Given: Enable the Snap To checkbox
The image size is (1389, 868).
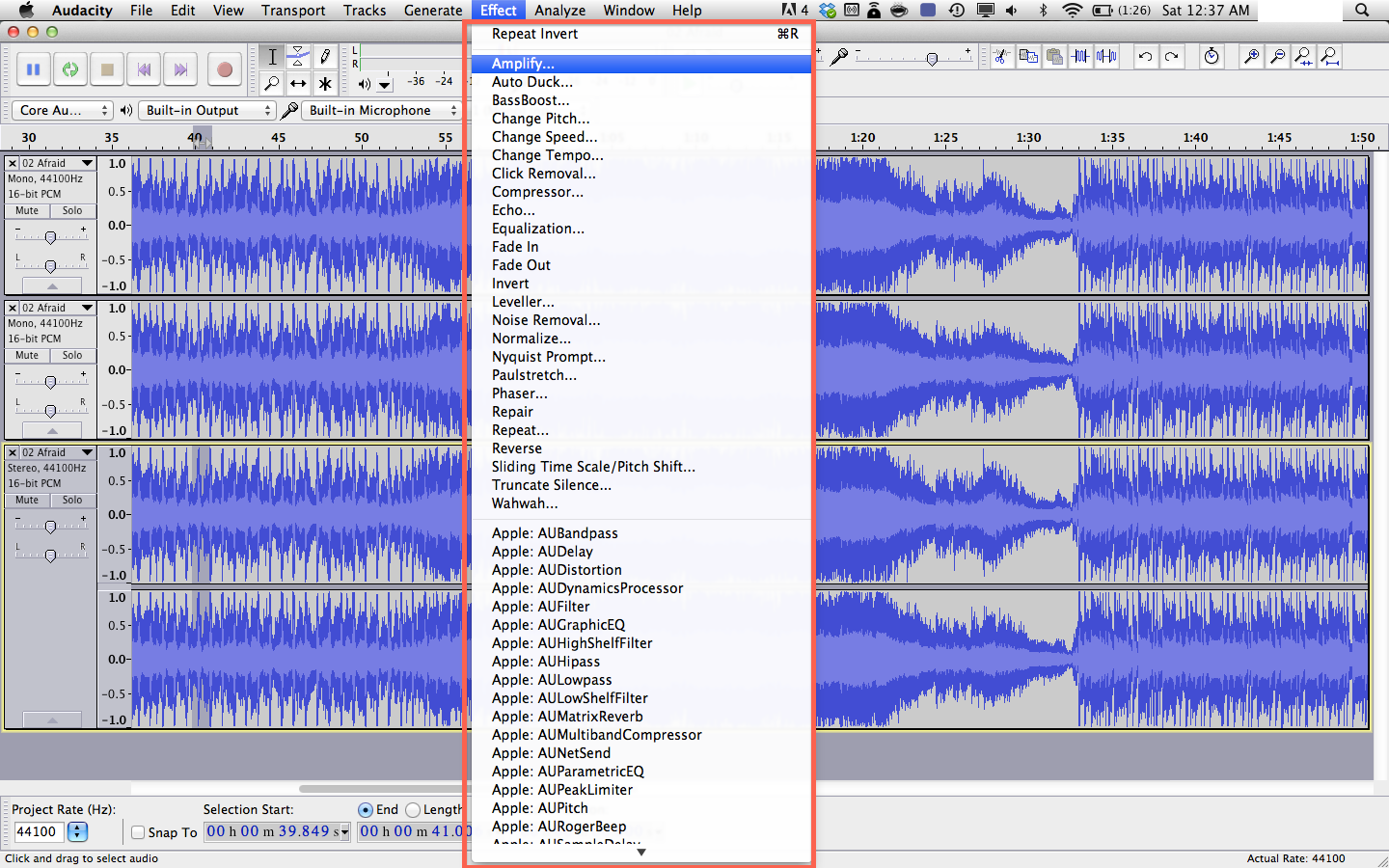Looking at the screenshot, I should click(138, 832).
